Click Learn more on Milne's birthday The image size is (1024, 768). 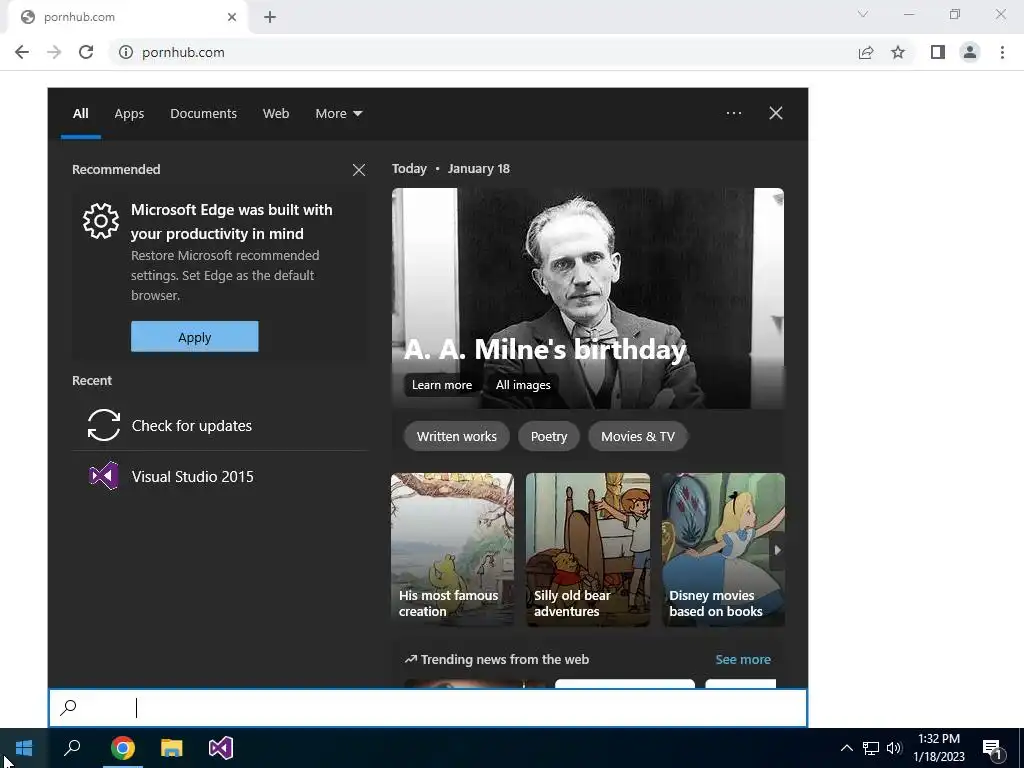coord(441,385)
